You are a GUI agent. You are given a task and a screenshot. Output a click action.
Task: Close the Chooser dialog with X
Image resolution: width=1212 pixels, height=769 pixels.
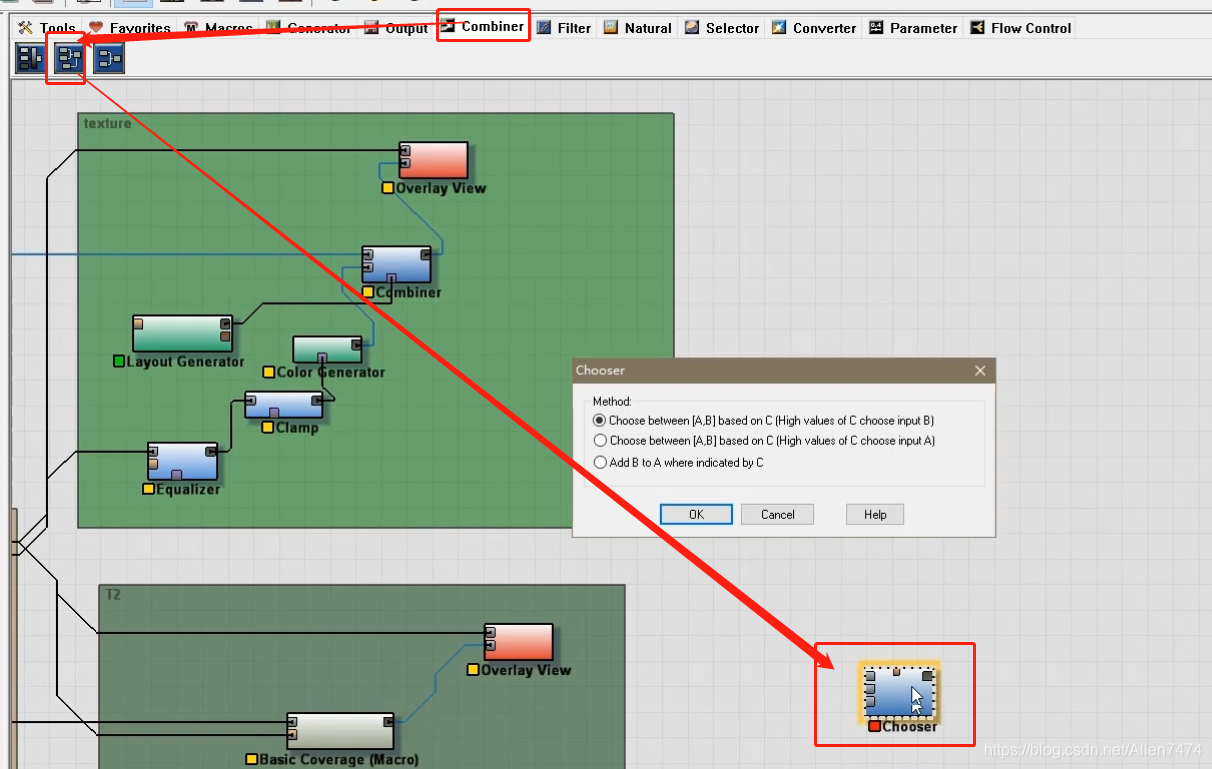coord(980,370)
